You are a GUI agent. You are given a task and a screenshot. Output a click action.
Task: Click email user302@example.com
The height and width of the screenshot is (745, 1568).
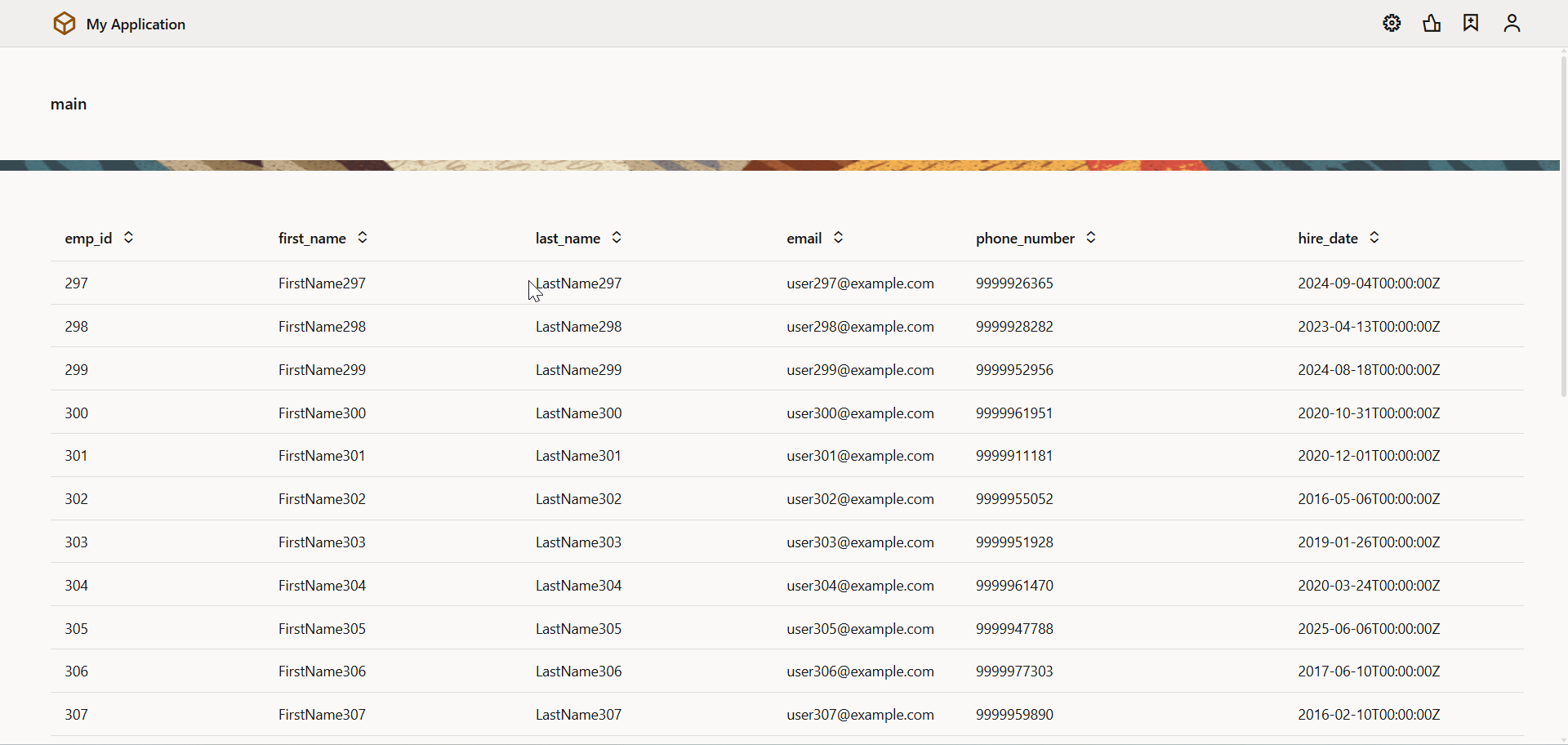tap(860, 499)
